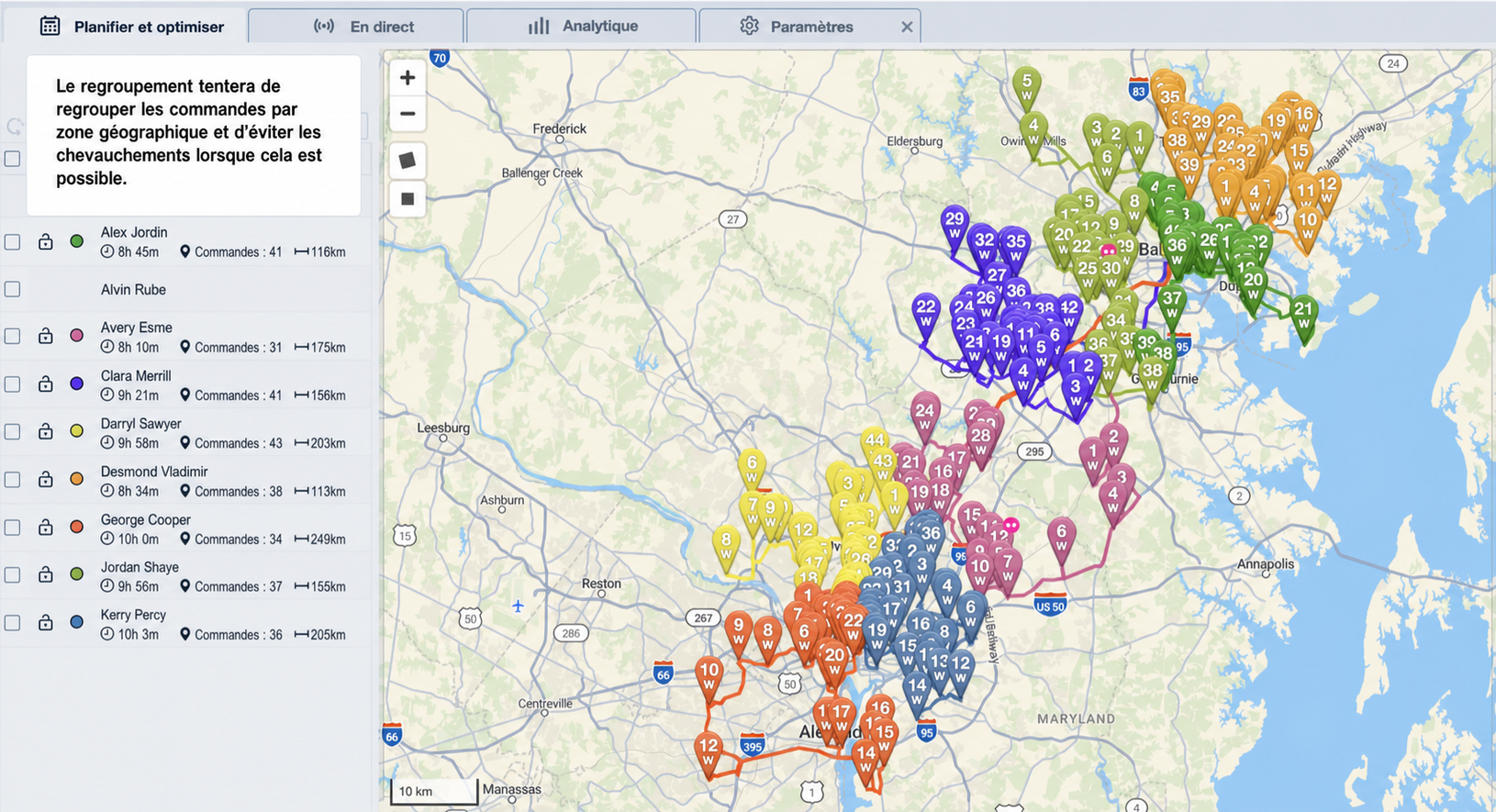Select driver name Alvin Rube
This screenshot has width=1496, height=812.
(x=133, y=289)
